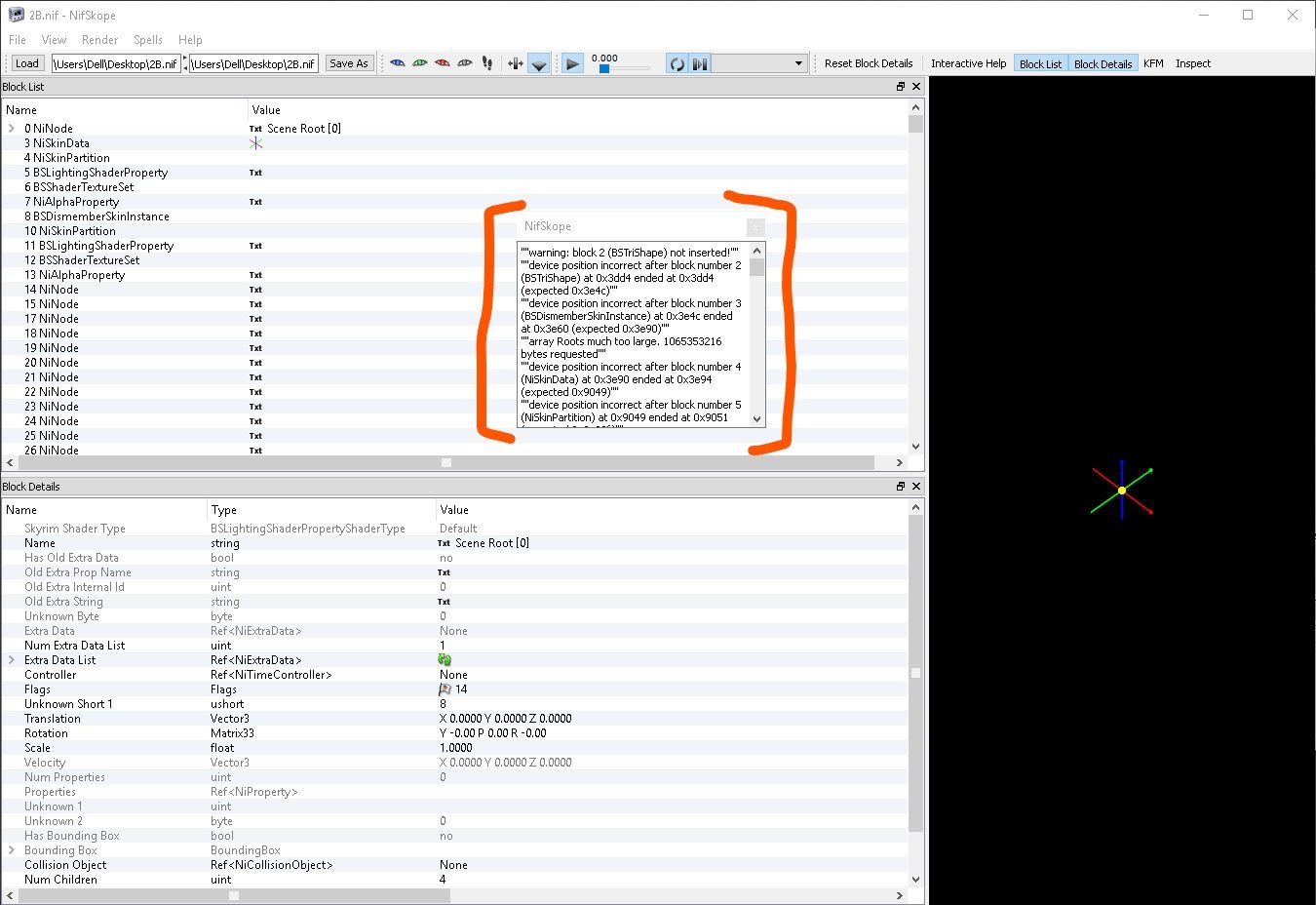Viewport: 1316px width, 905px height.
Task: Open the File menu
Action: [18, 40]
